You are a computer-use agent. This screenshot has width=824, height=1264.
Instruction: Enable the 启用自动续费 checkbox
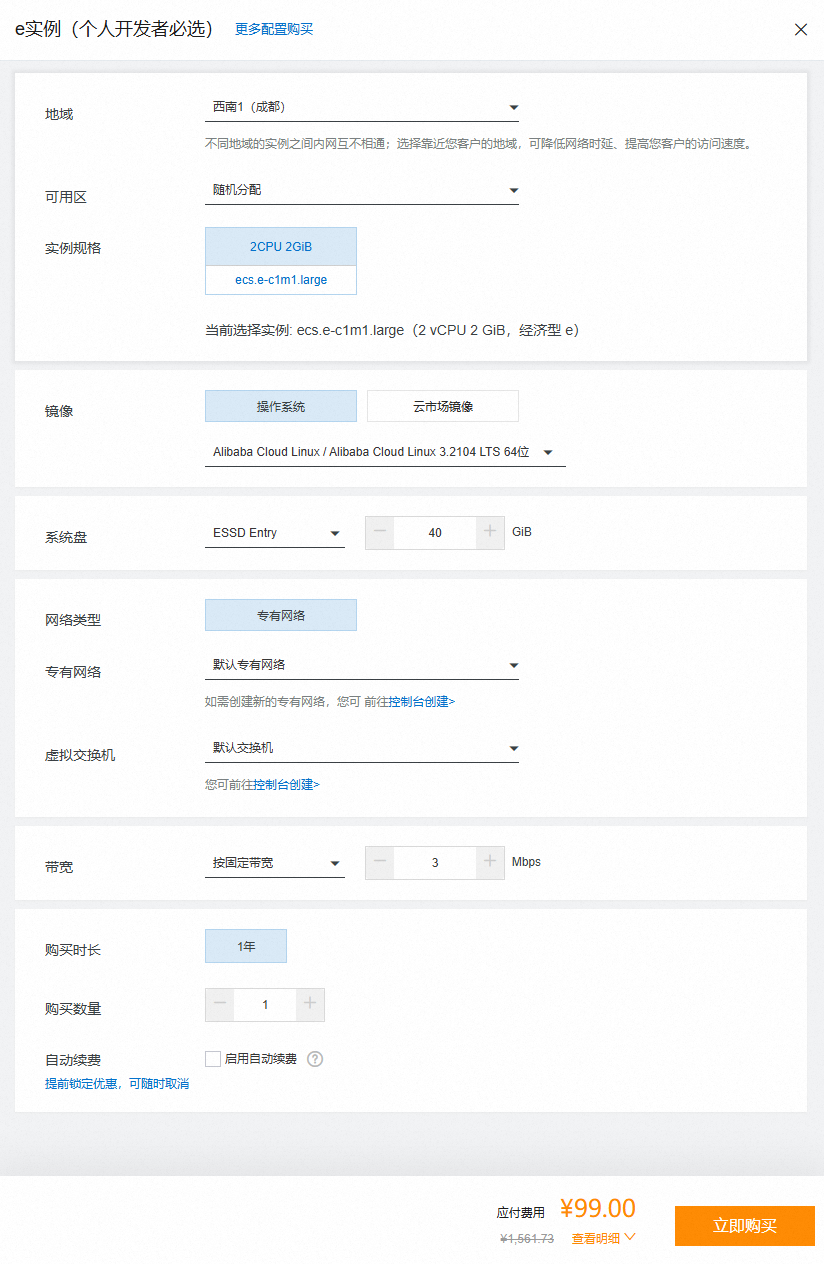coord(213,1059)
